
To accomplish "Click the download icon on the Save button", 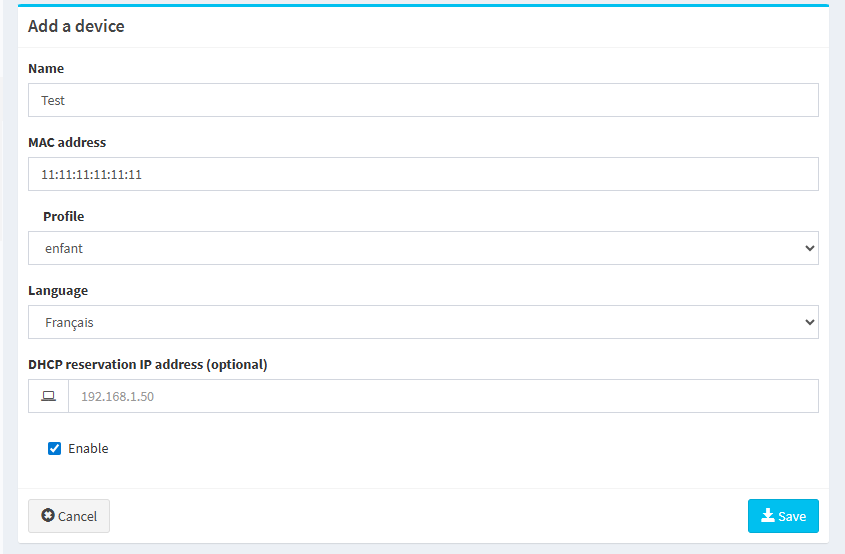I will tap(767, 516).
